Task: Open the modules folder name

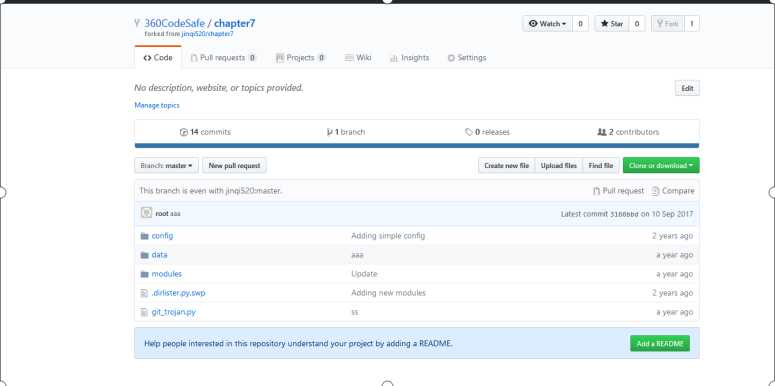Action: tap(167, 274)
